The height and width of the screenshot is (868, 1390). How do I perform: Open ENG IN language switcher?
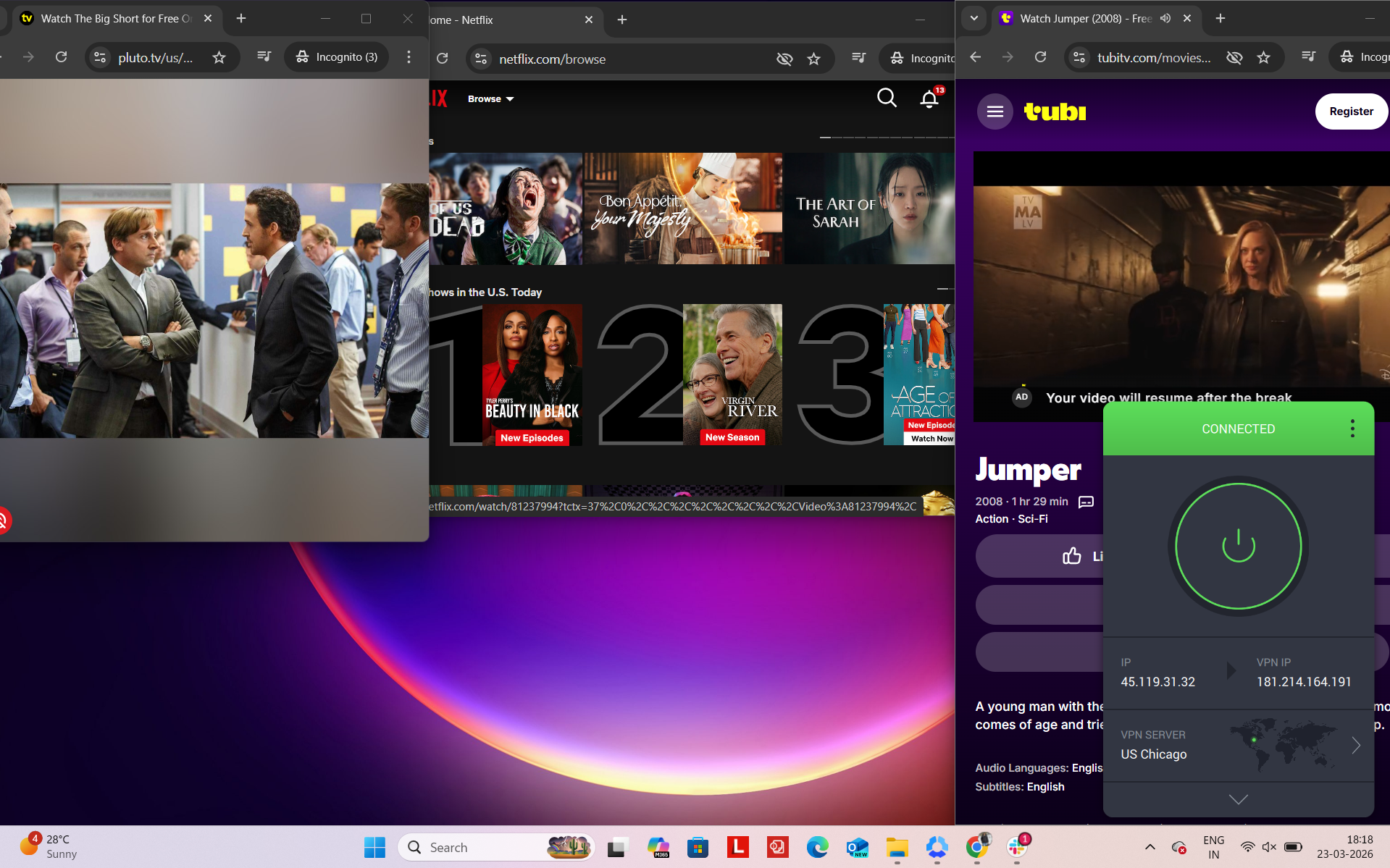click(x=1213, y=847)
